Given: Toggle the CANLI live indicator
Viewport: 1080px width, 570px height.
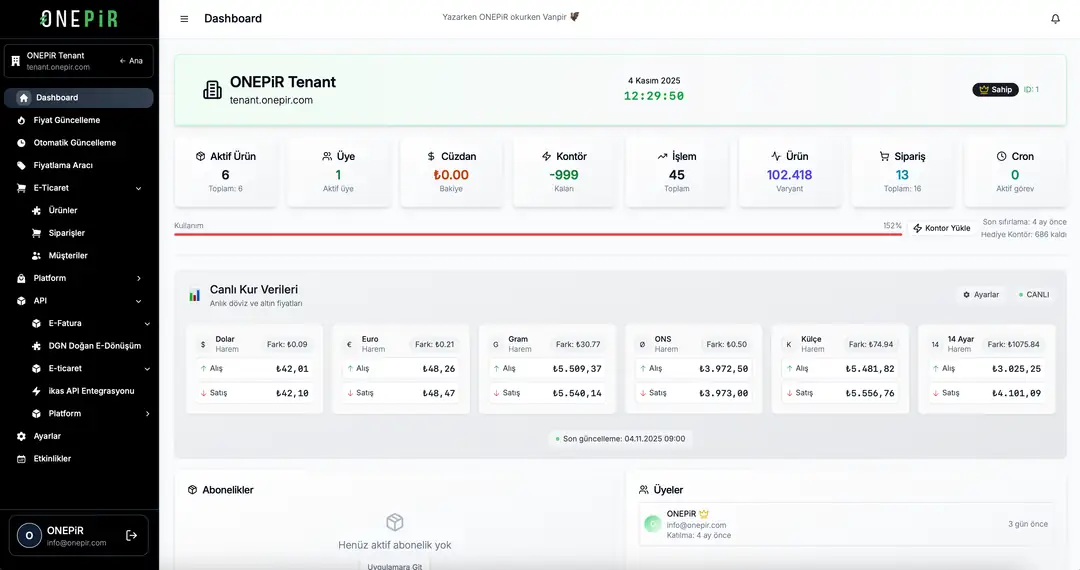Looking at the screenshot, I should (x=1034, y=295).
